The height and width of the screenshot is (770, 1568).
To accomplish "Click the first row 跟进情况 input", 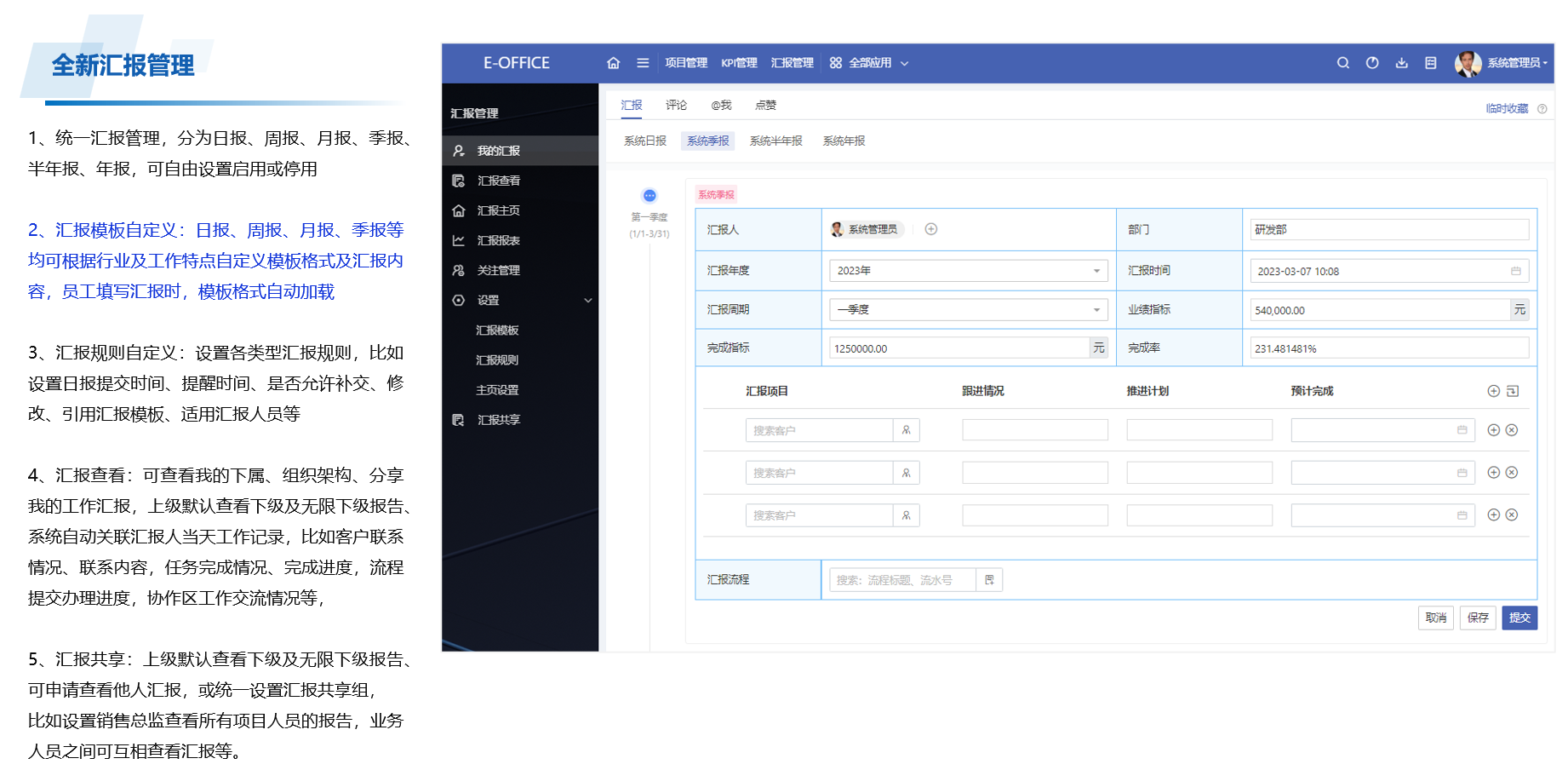I will pos(1035,430).
